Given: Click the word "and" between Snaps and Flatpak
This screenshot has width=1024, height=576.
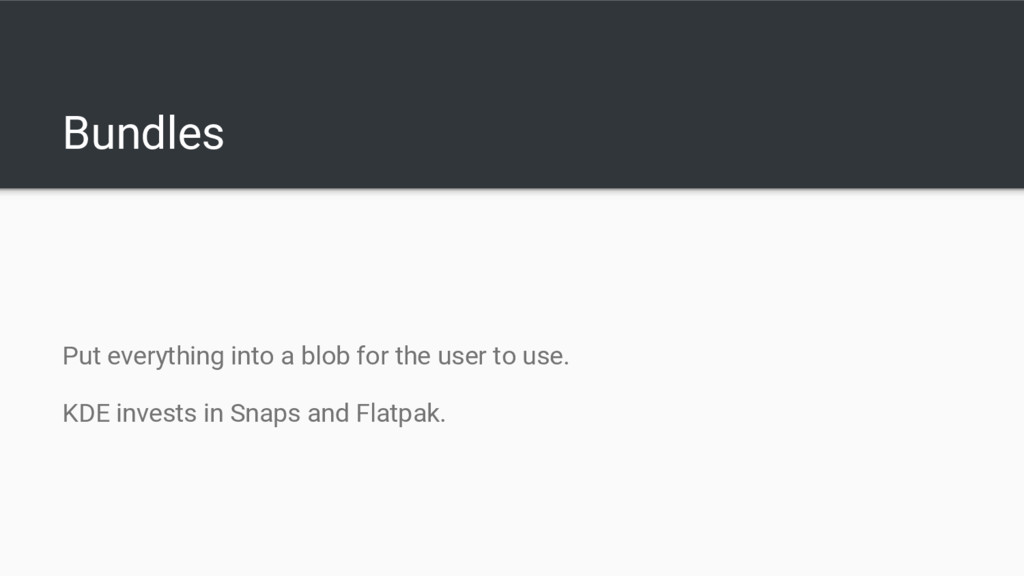Looking at the screenshot, I should point(328,413).
